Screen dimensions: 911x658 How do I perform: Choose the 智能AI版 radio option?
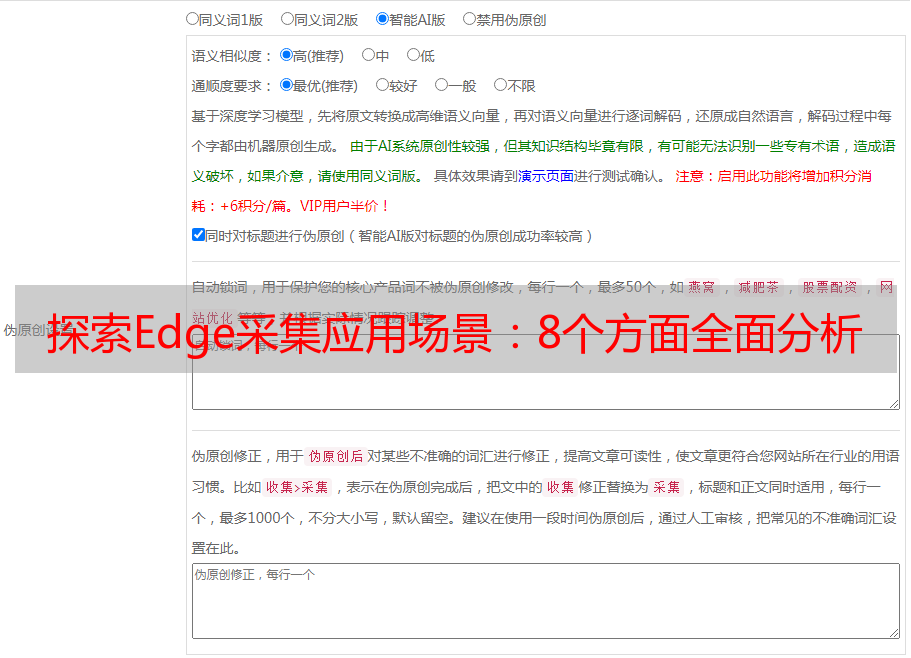[382, 19]
